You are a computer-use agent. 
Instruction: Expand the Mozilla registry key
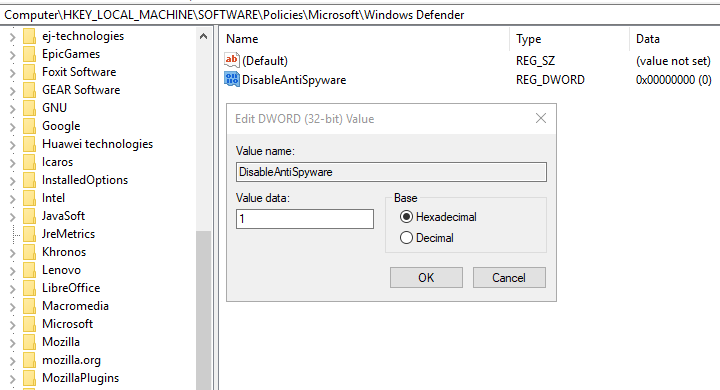[12, 343]
